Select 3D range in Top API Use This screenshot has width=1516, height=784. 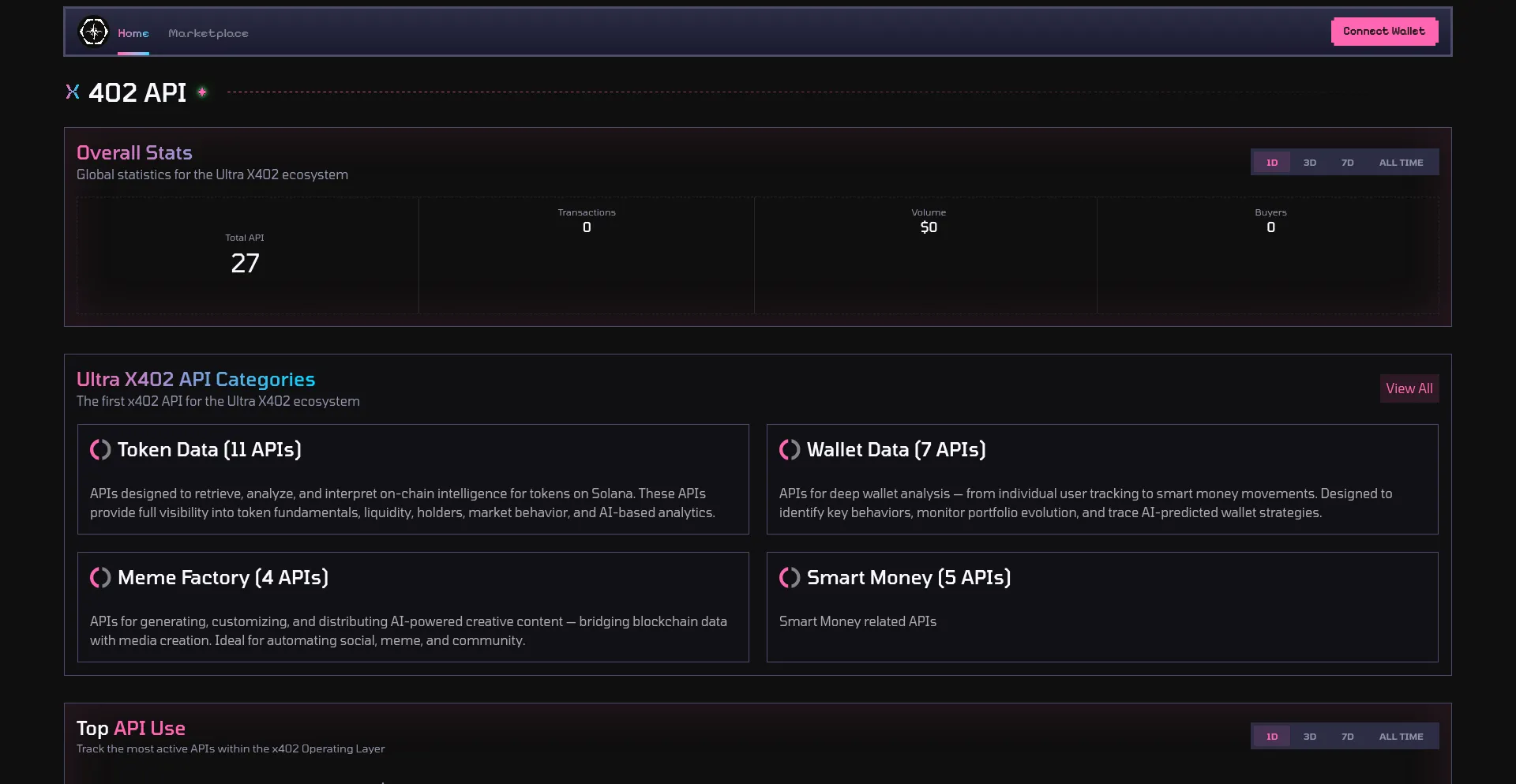[x=1310, y=737]
